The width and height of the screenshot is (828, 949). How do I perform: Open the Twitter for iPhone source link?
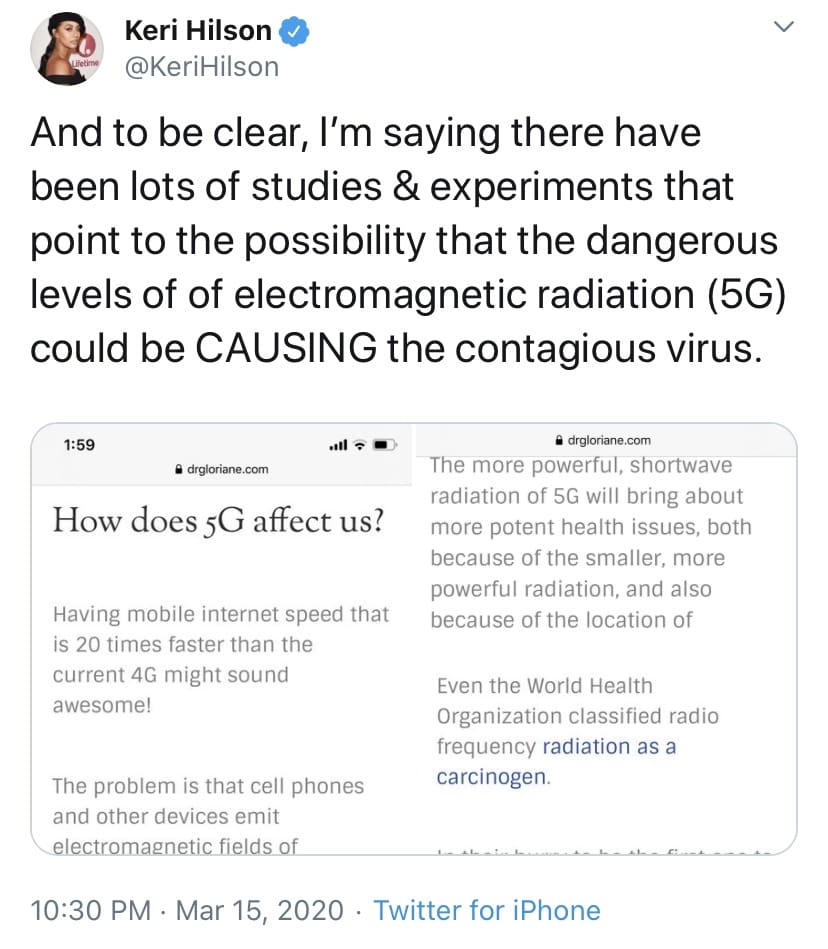[487, 910]
